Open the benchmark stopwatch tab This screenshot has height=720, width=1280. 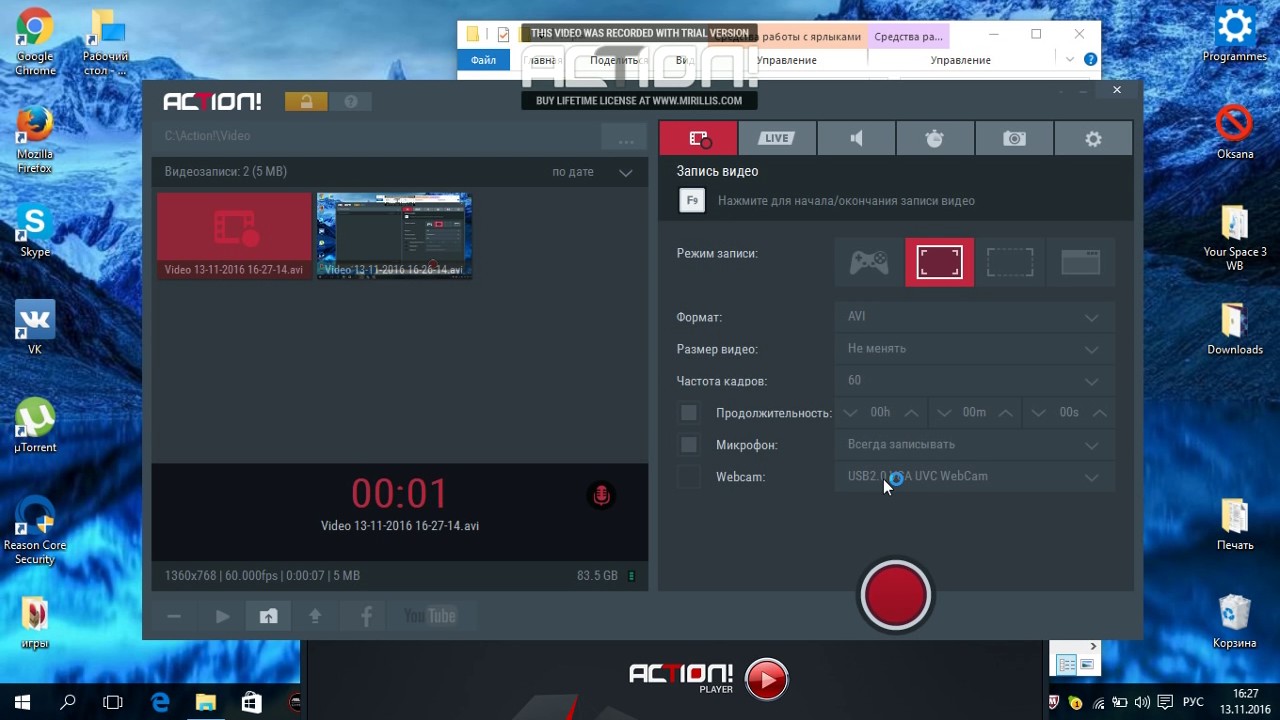(x=935, y=139)
